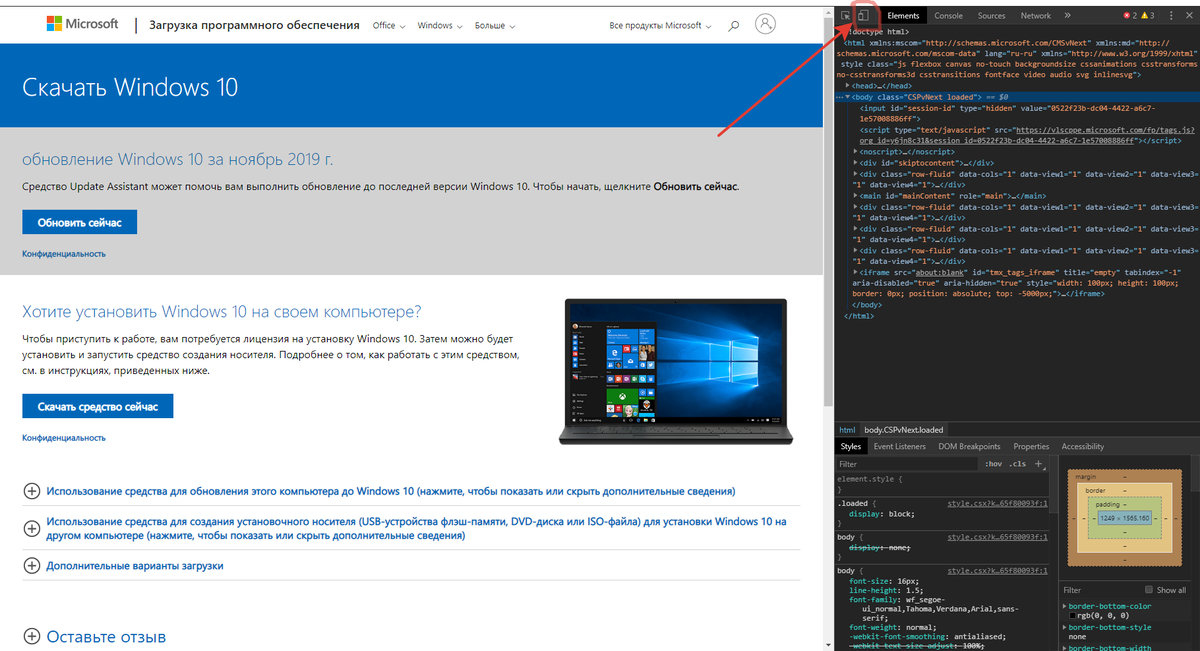Image resolution: width=1200 pixels, height=651 pixels.
Task: Expand the head element in DOM tree
Action: (x=849, y=85)
